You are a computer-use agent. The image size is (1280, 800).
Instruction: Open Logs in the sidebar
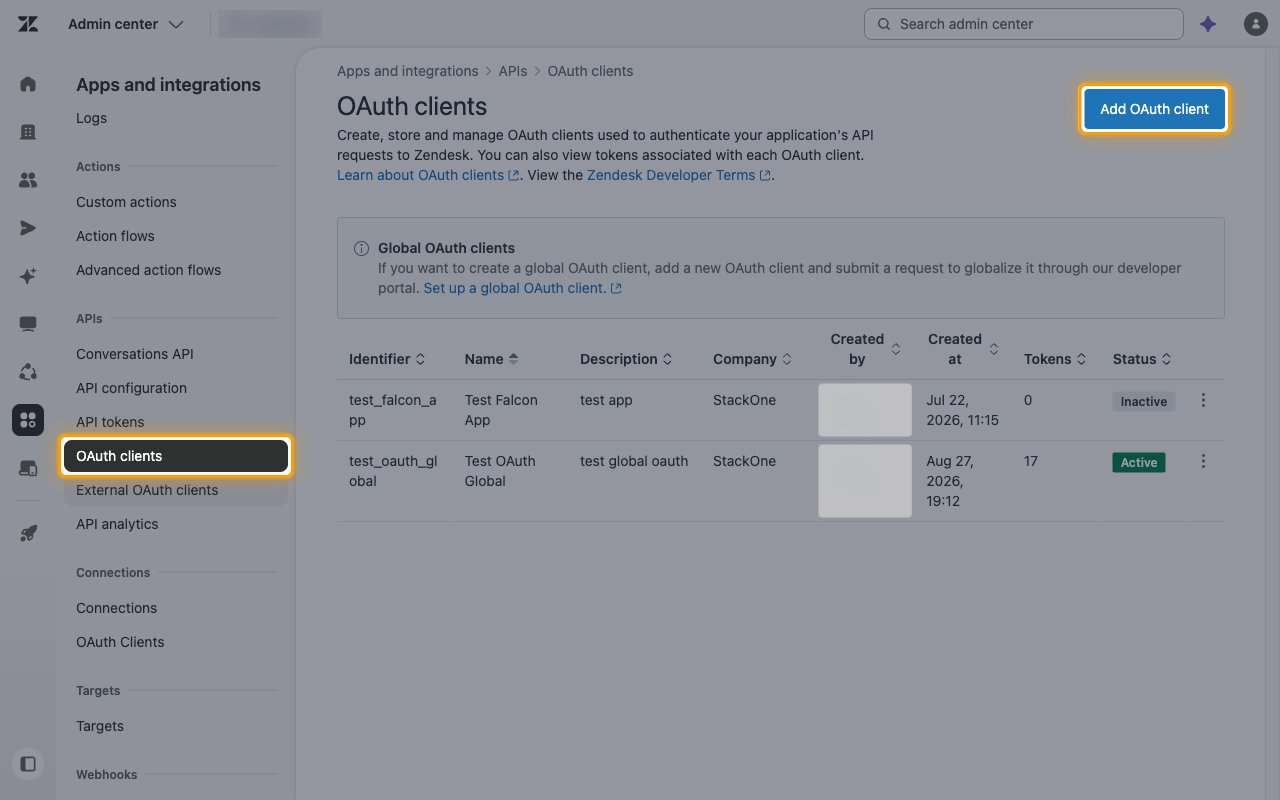point(91,118)
